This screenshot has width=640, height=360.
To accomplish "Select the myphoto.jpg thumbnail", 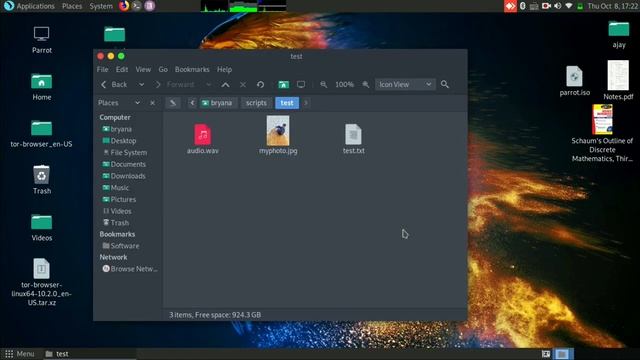I will [278, 131].
